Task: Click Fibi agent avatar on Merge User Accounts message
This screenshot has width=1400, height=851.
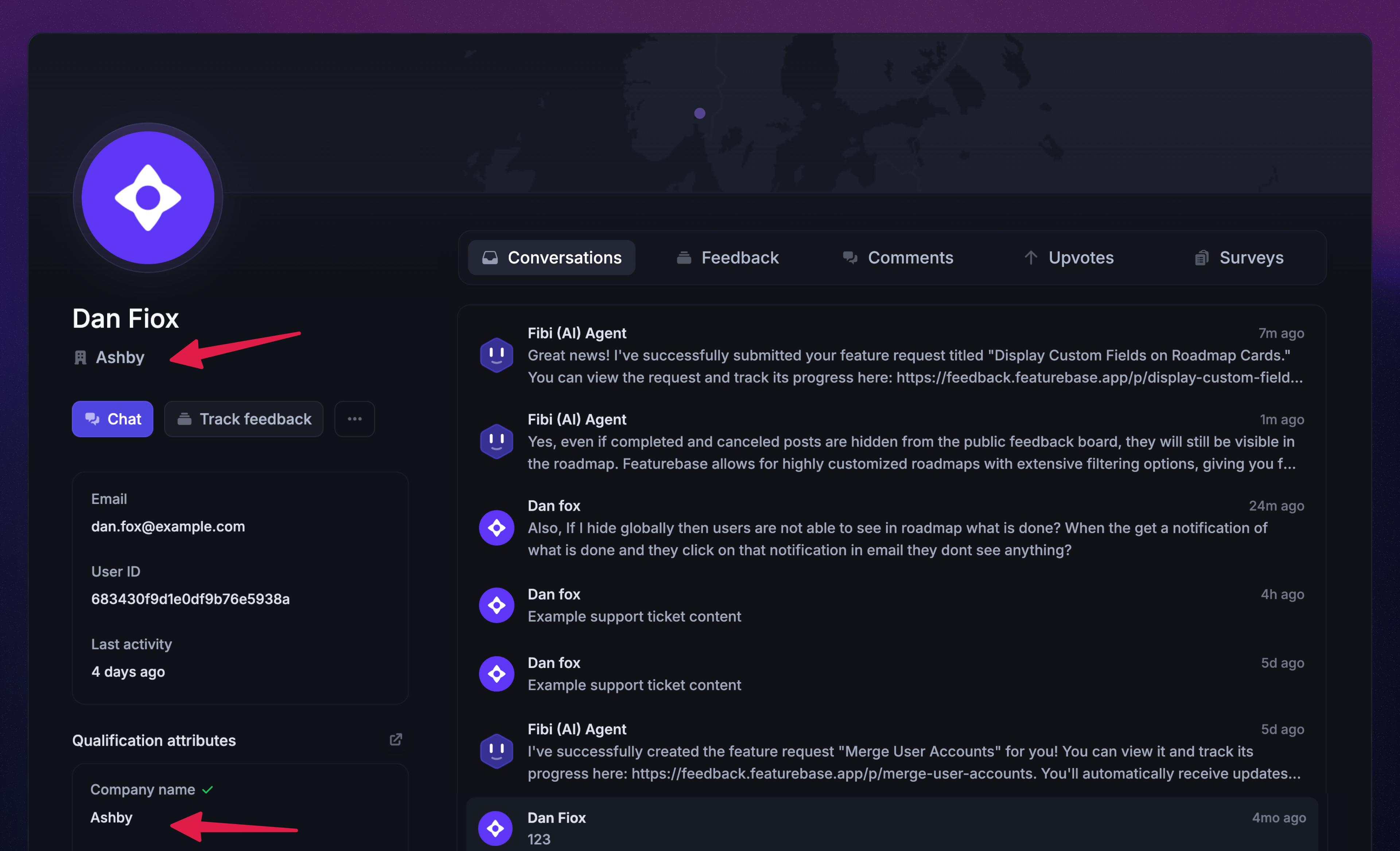Action: [496, 751]
